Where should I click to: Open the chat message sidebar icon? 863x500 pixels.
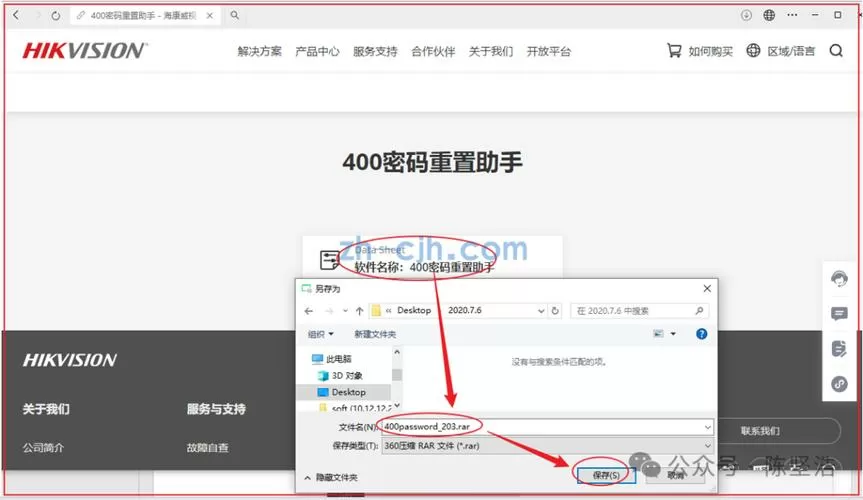pos(839,314)
